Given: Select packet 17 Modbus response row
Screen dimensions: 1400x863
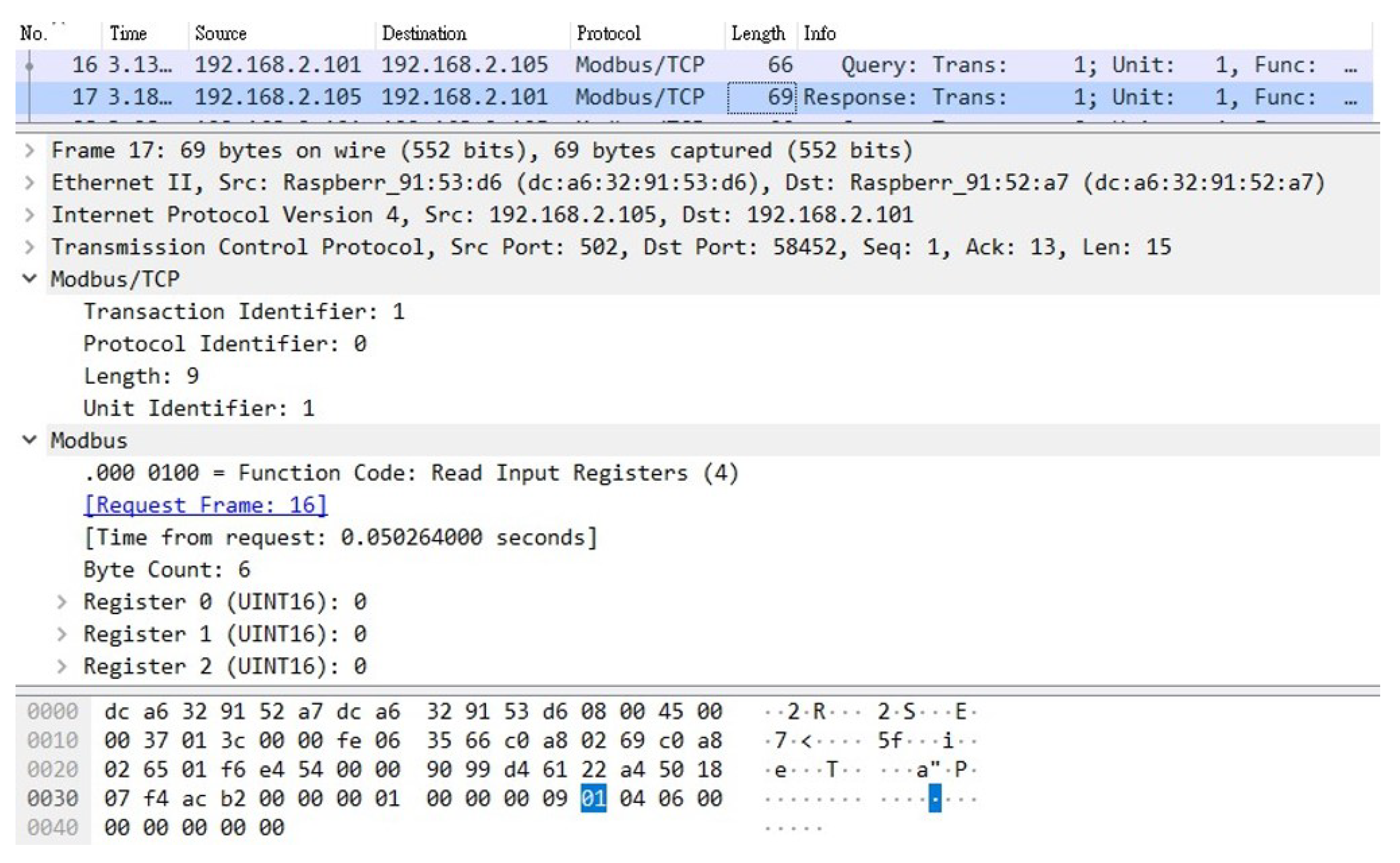Looking at the screenshot, I should tap(457, 97).
